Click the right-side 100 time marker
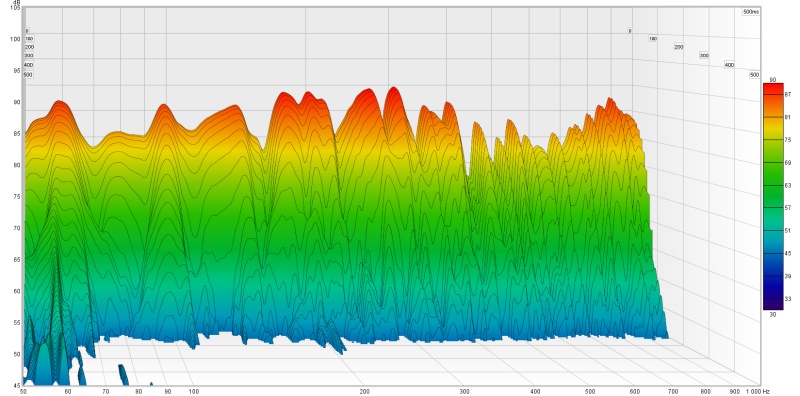Image resolution: width=800 pixels, height=396 pixels. tap(653, 38)
